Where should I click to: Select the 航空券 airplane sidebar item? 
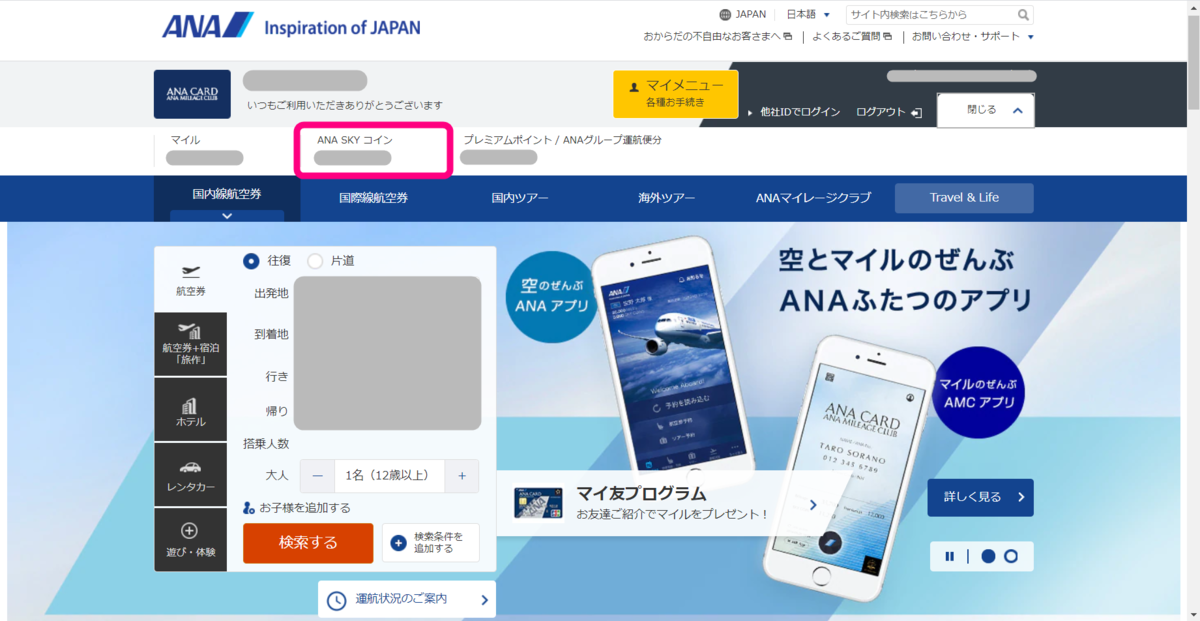pos(190,279)
